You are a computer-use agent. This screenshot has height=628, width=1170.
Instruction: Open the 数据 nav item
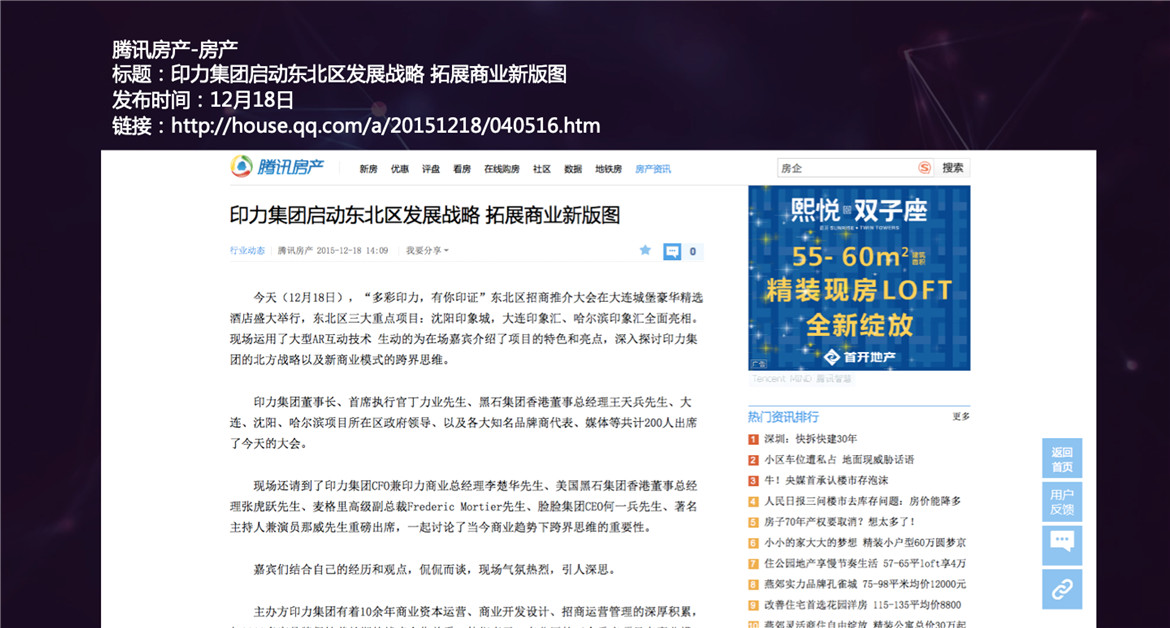pyautogui.click(x=573, y=169)
